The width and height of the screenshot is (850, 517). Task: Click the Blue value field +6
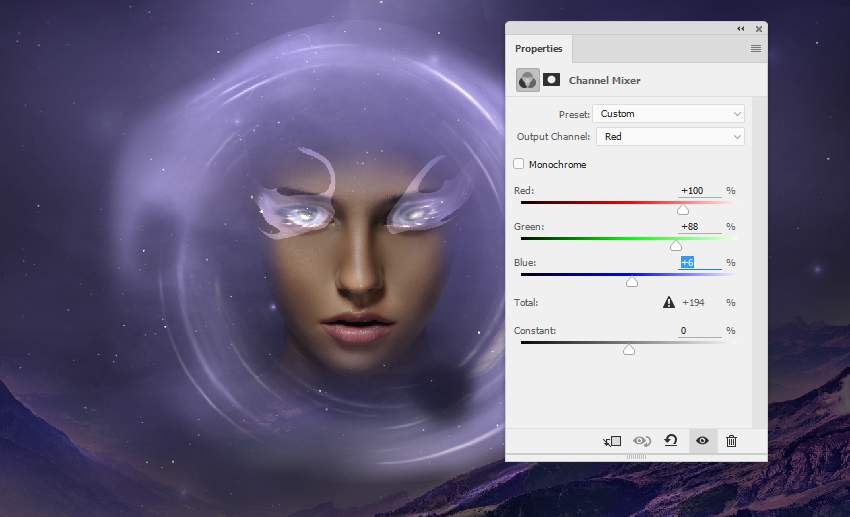coord(699,263)
